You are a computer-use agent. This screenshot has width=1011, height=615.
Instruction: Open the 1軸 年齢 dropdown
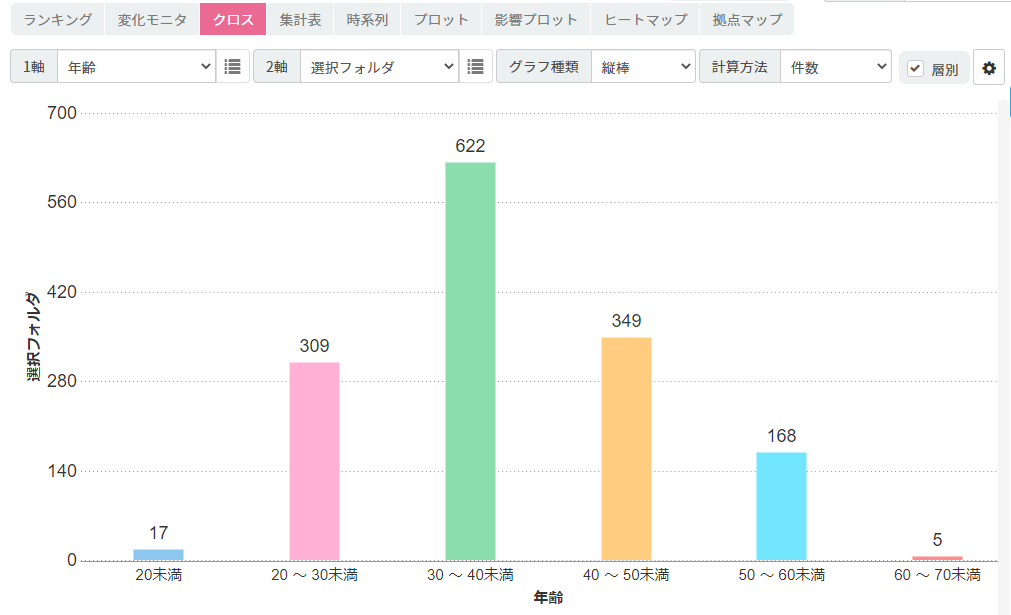coord(136,67)
